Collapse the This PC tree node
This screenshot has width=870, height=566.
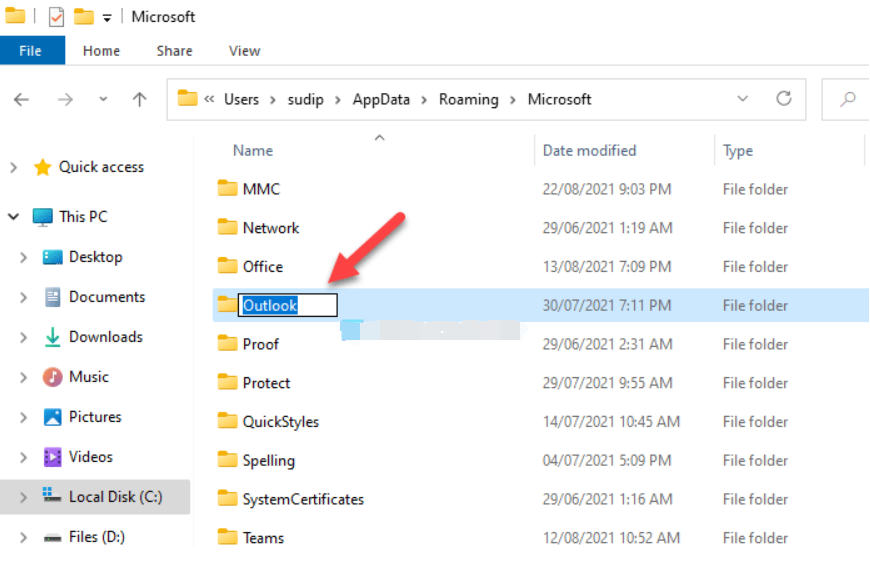tap(14, 217)
